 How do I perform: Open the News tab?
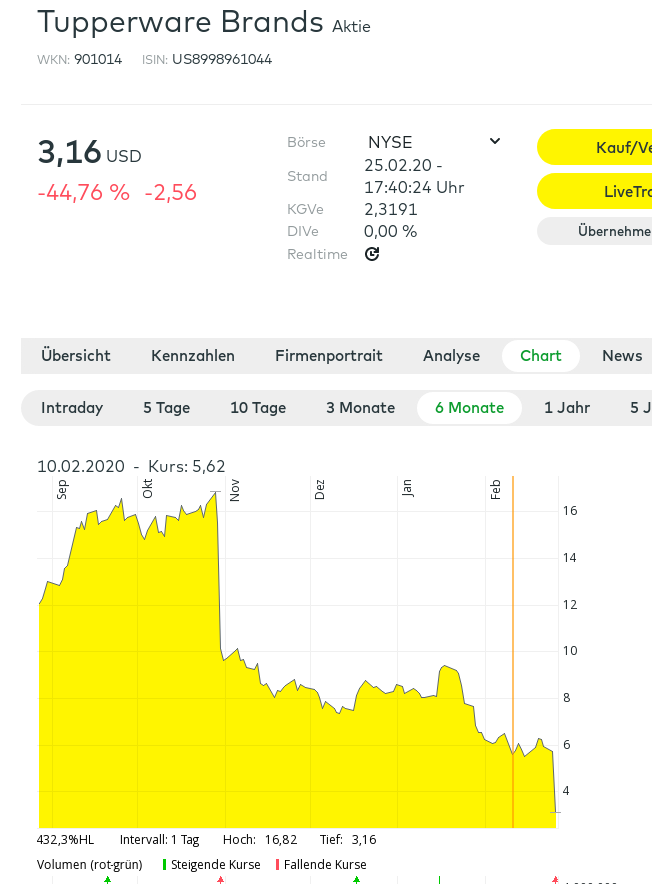click(622, 356)
